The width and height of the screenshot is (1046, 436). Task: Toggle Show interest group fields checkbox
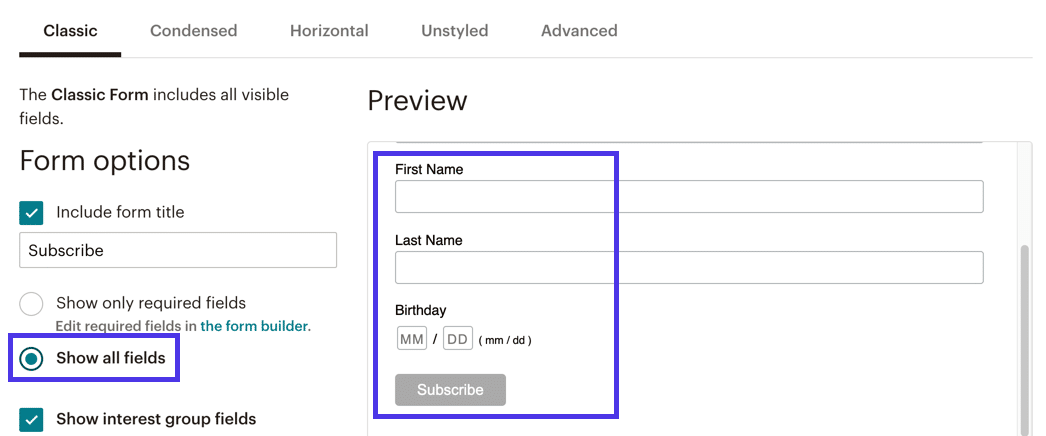32,419
